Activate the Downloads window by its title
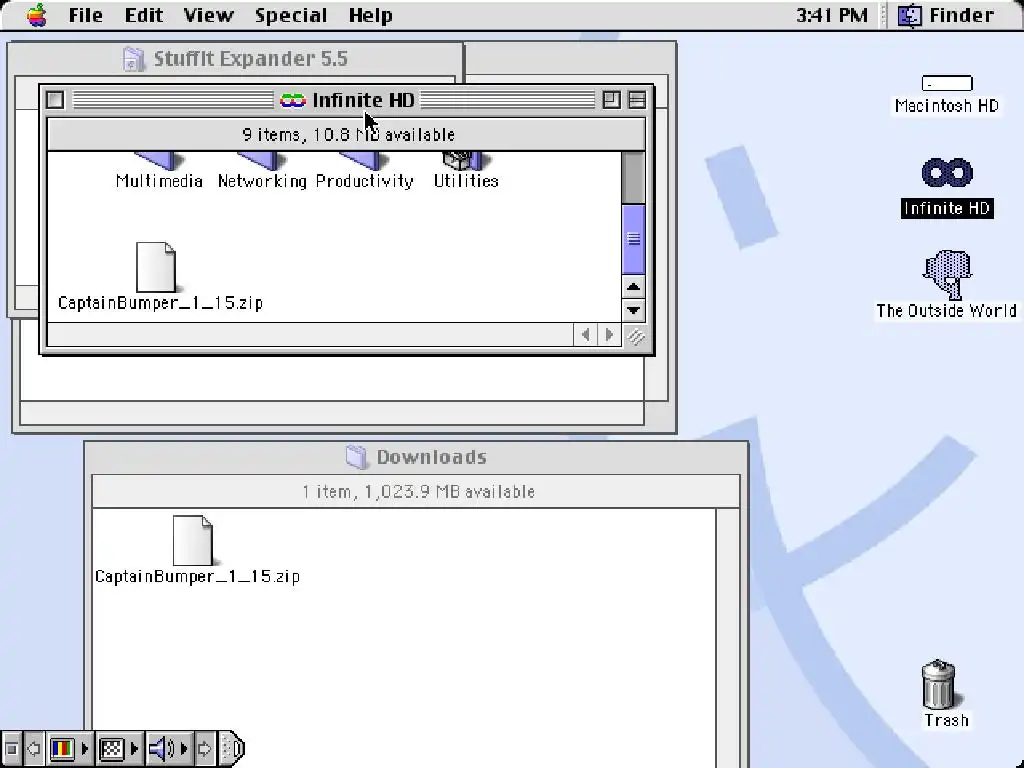1024x768 pixels. click(432, 457)
